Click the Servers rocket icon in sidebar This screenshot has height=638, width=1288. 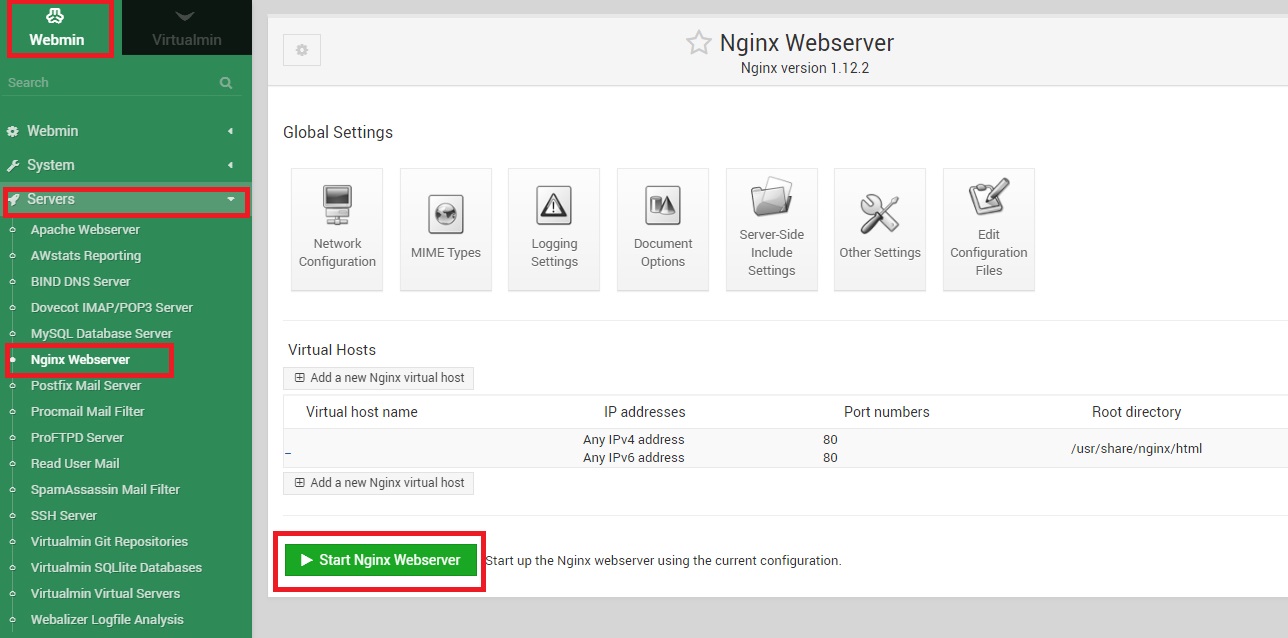tap(14, 199)
